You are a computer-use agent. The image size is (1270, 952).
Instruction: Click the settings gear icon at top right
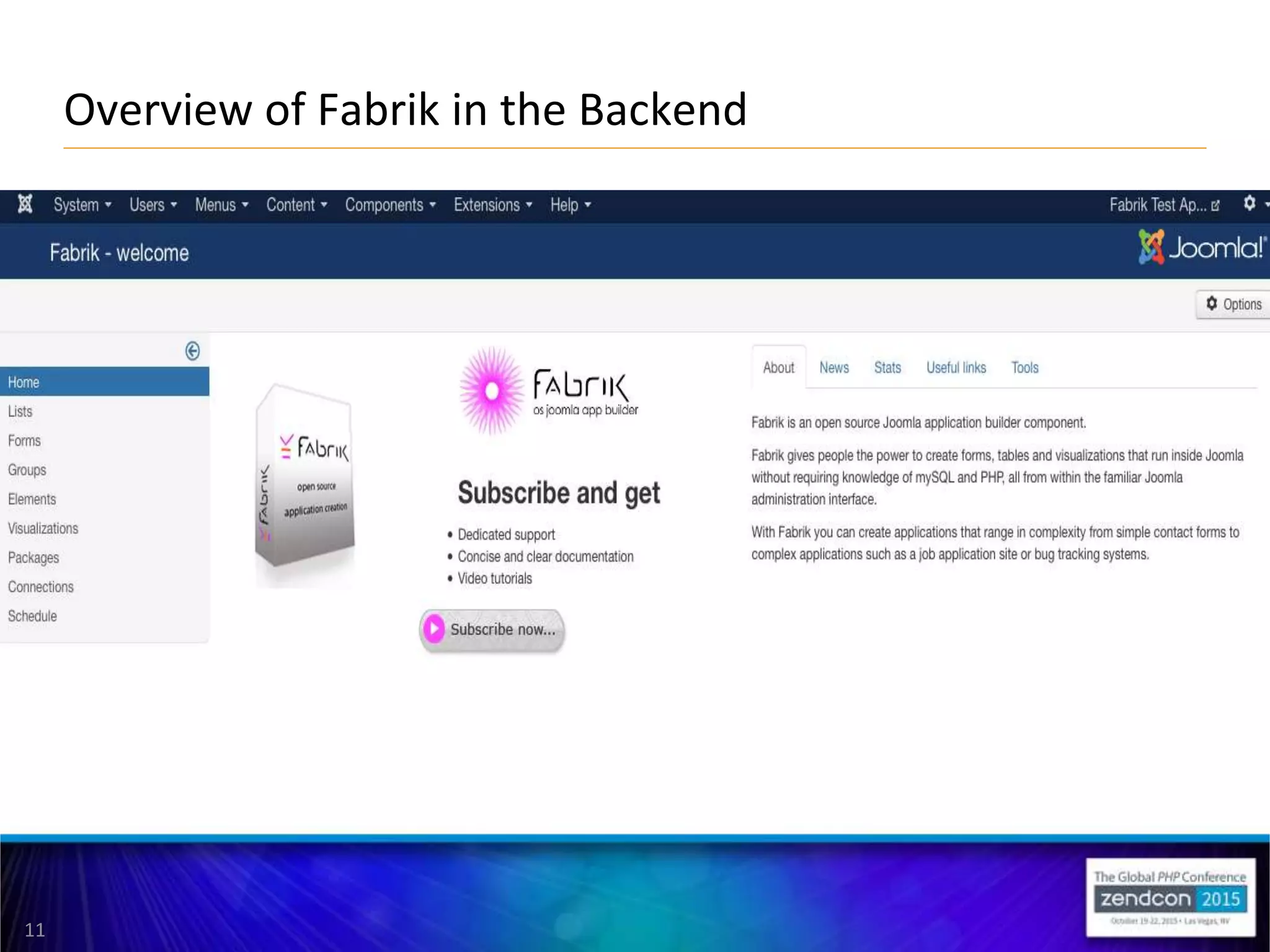(x=1250, y=203)
